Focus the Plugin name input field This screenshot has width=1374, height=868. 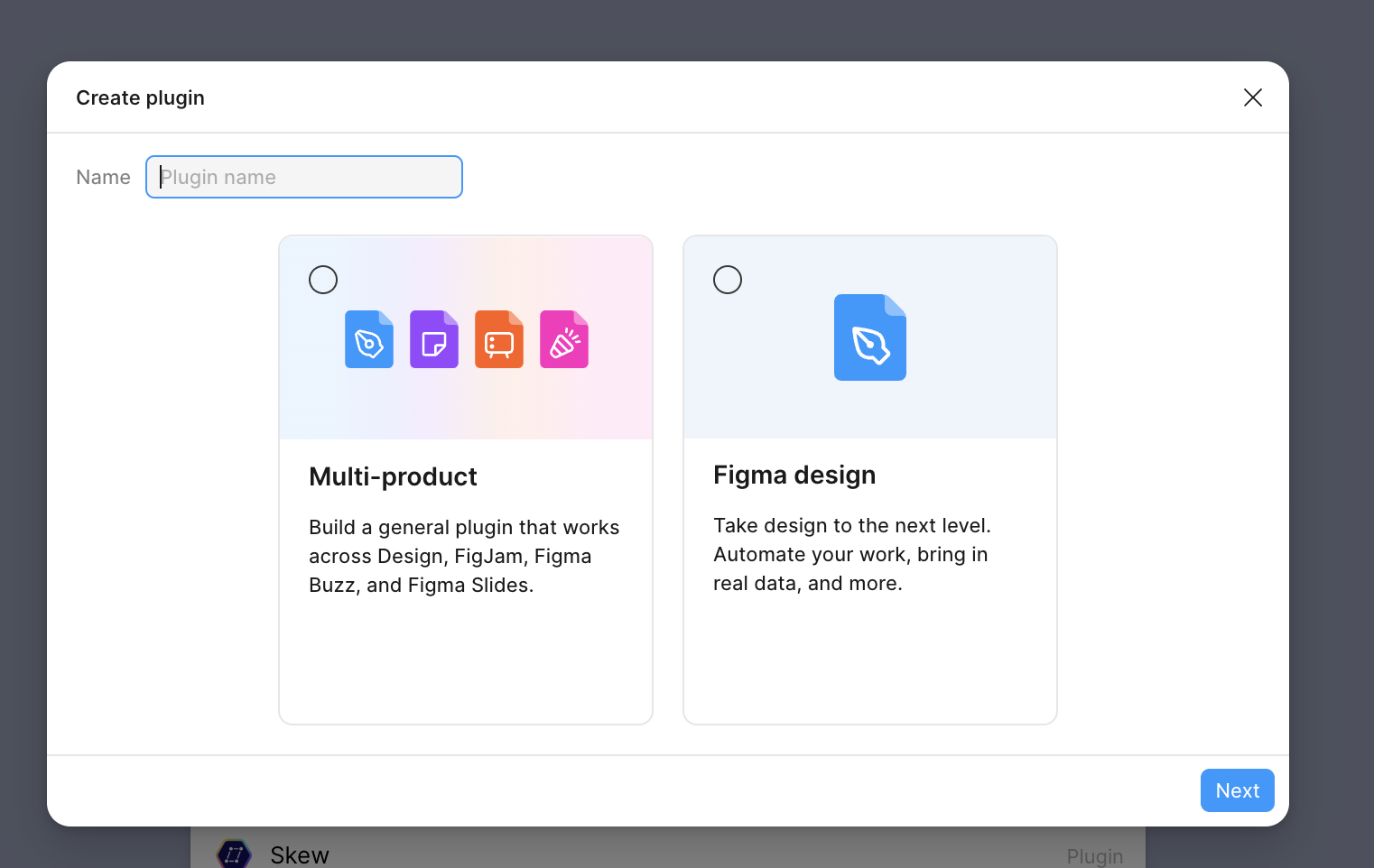304,177
